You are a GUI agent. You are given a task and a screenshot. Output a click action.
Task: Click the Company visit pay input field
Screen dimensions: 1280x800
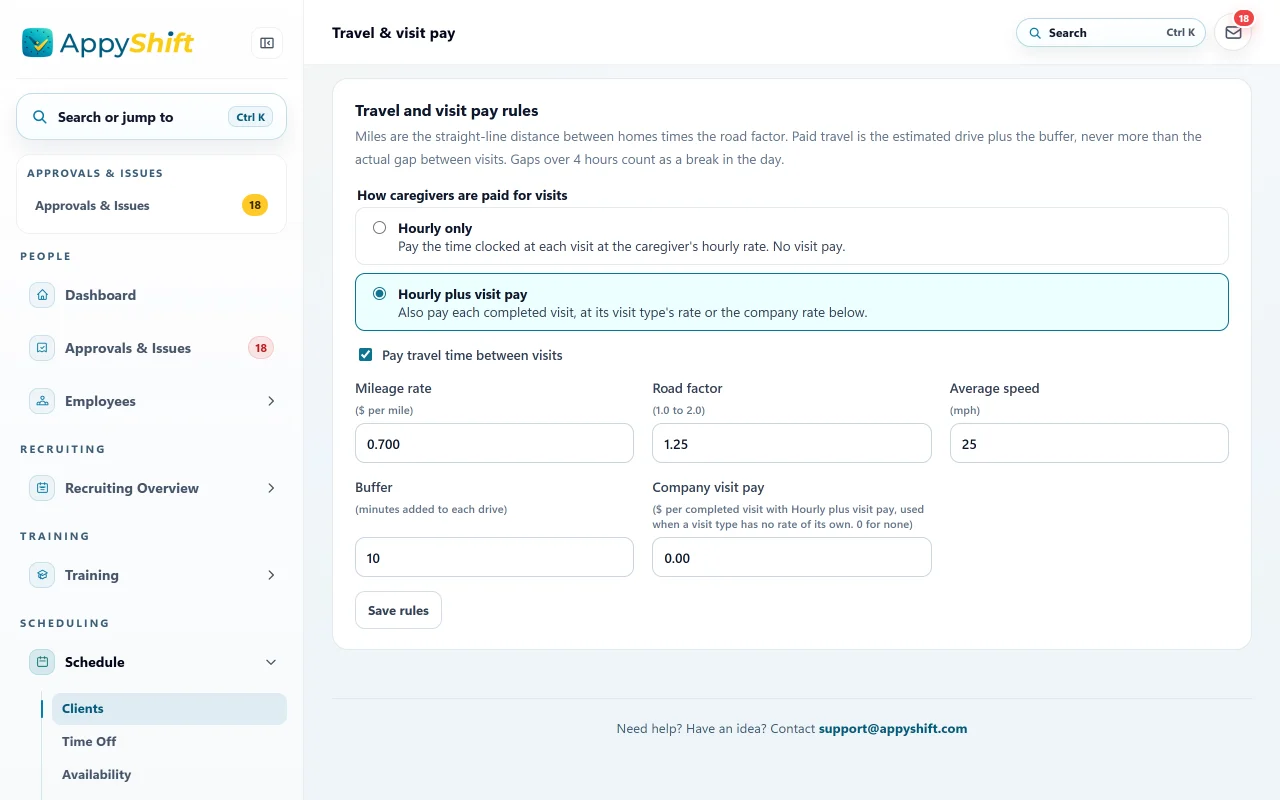[792, 557]
